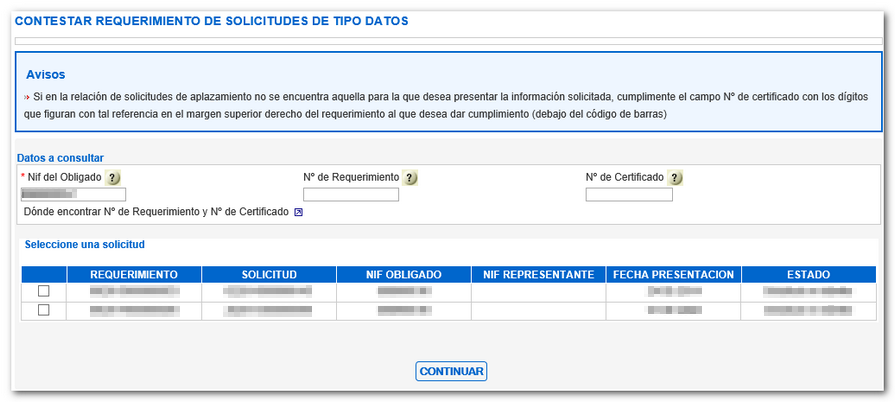Tick the first solicitud row checkbox

click(x=43, y=291)
